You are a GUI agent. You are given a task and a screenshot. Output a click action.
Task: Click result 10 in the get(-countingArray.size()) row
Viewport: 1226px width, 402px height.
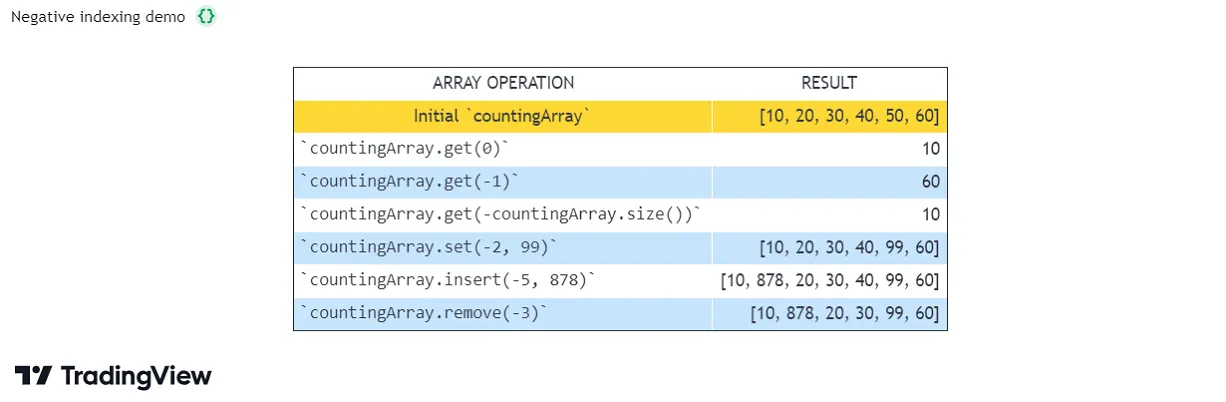[929, 215]
